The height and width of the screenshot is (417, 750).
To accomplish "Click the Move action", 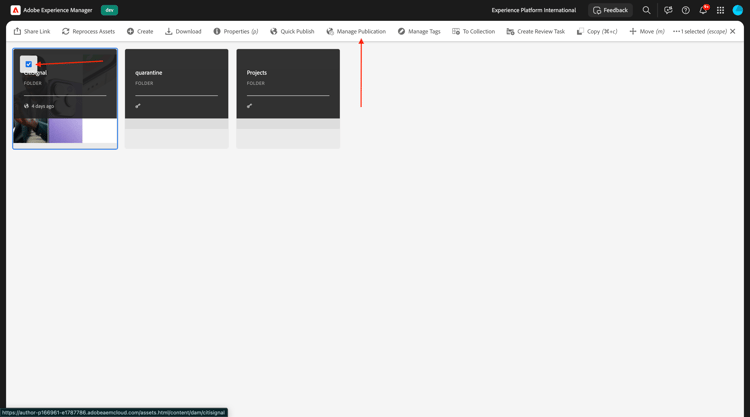I will (647, 32).
